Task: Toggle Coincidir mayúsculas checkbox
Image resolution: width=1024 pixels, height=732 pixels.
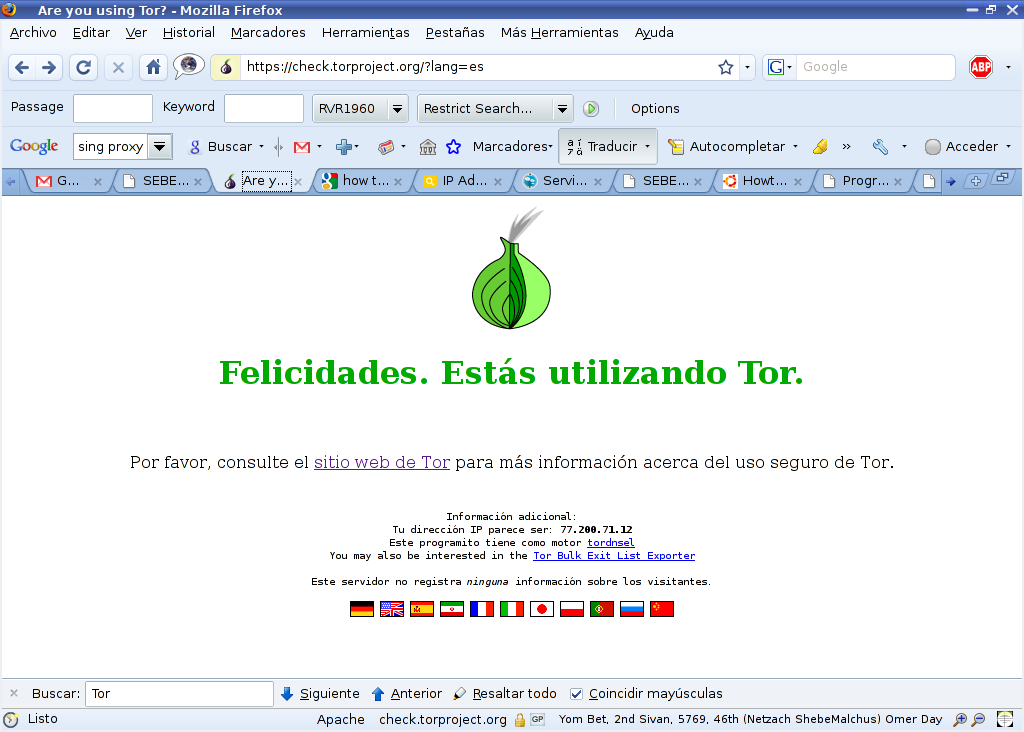Action: point(576,693)
